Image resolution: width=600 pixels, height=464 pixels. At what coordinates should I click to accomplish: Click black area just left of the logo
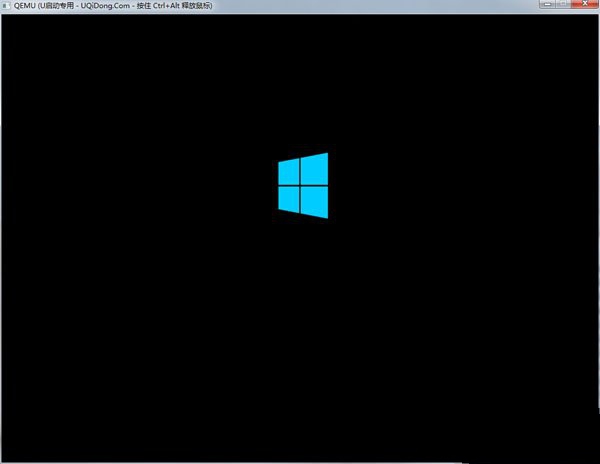[x=250, y=184]
